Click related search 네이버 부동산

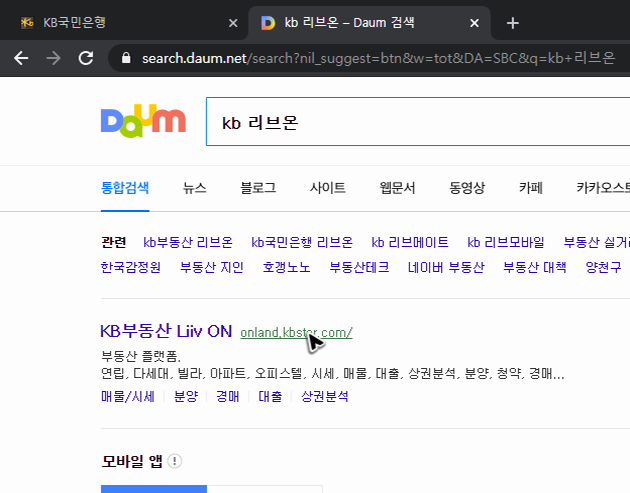[446, 267]
